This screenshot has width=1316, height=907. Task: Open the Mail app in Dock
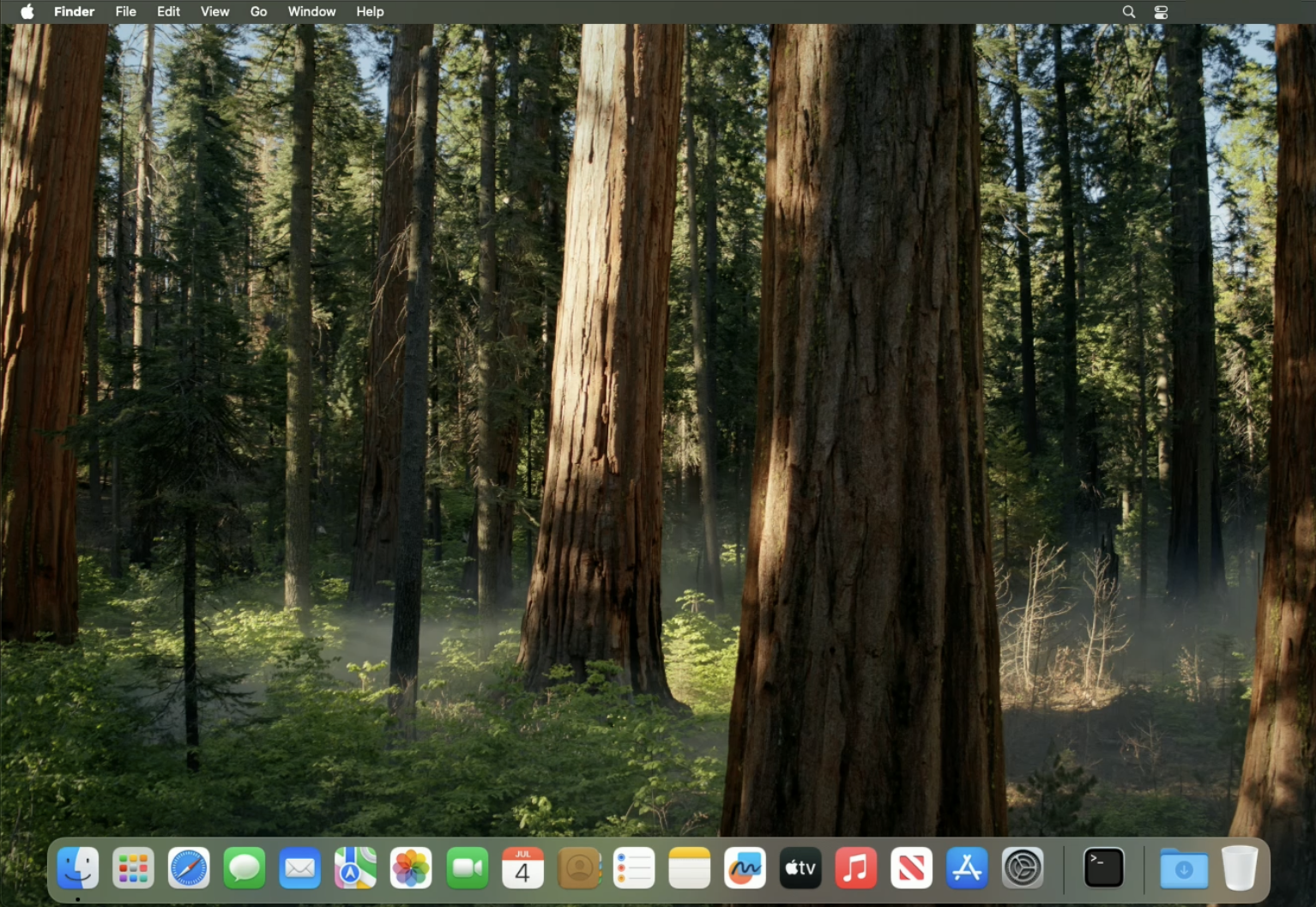click(300, 868)
